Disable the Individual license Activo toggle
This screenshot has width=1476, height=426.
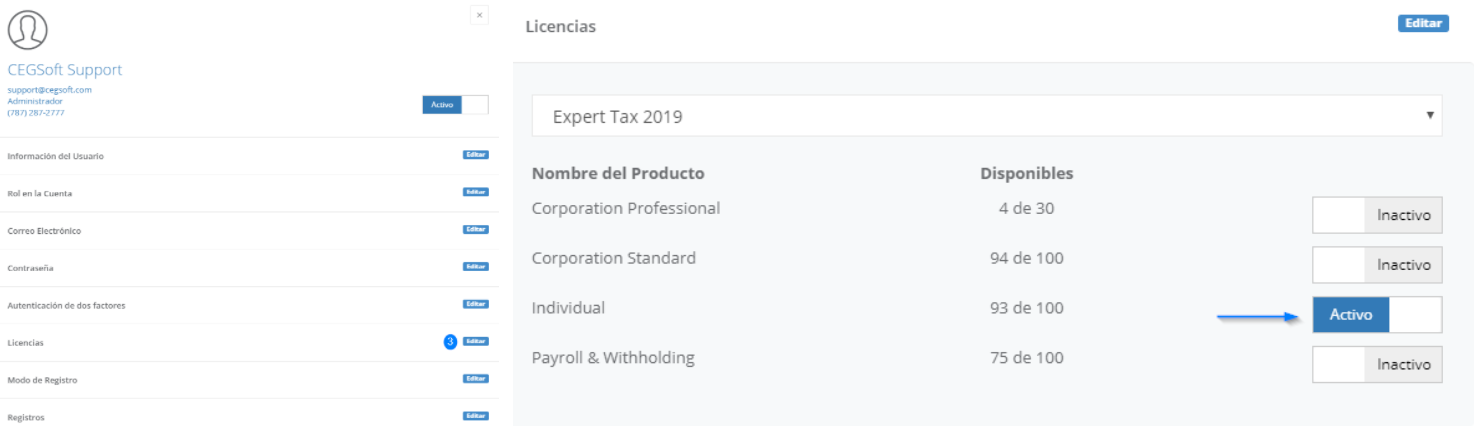coord(1377,315)
